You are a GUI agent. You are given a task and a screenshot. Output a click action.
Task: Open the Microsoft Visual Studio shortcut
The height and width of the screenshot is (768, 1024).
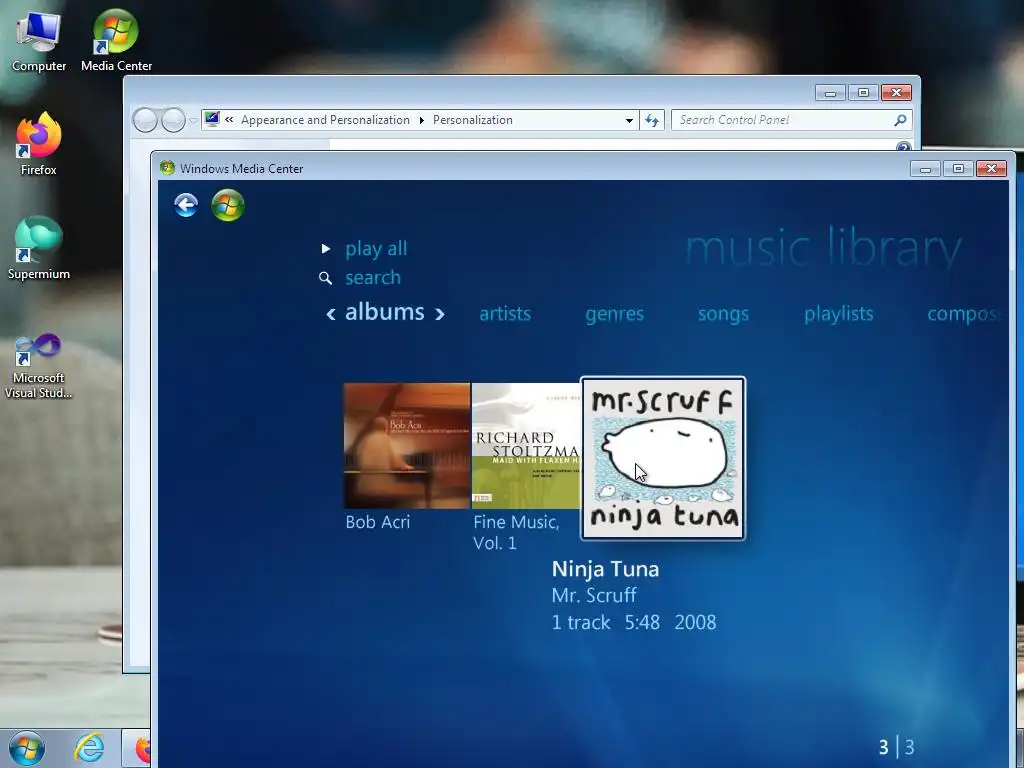pos(39,366)
